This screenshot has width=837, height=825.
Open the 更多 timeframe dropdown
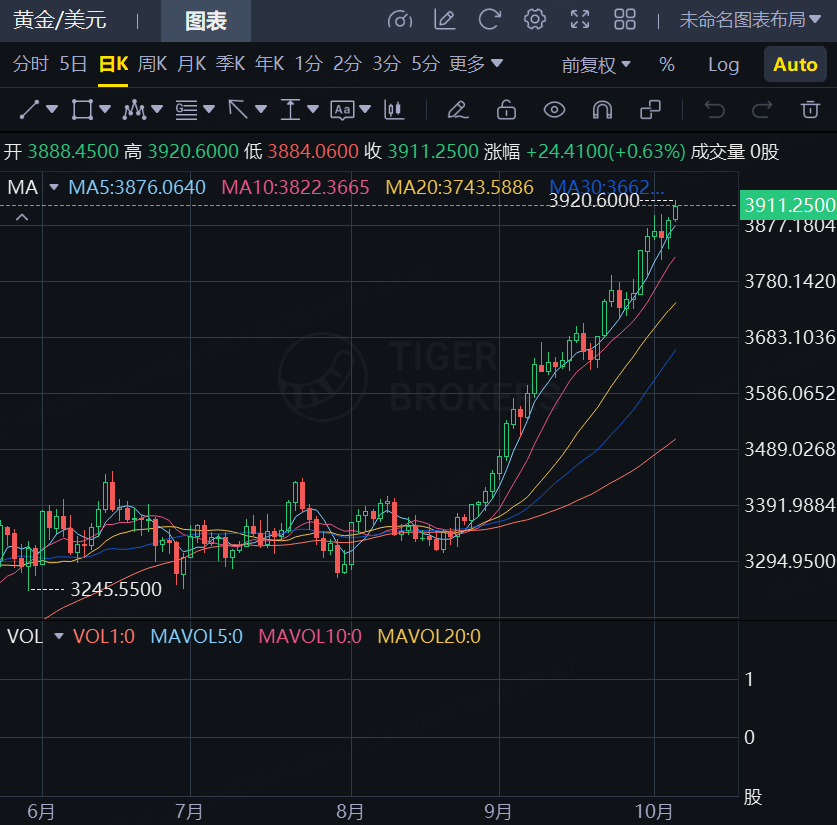point(476,64)
